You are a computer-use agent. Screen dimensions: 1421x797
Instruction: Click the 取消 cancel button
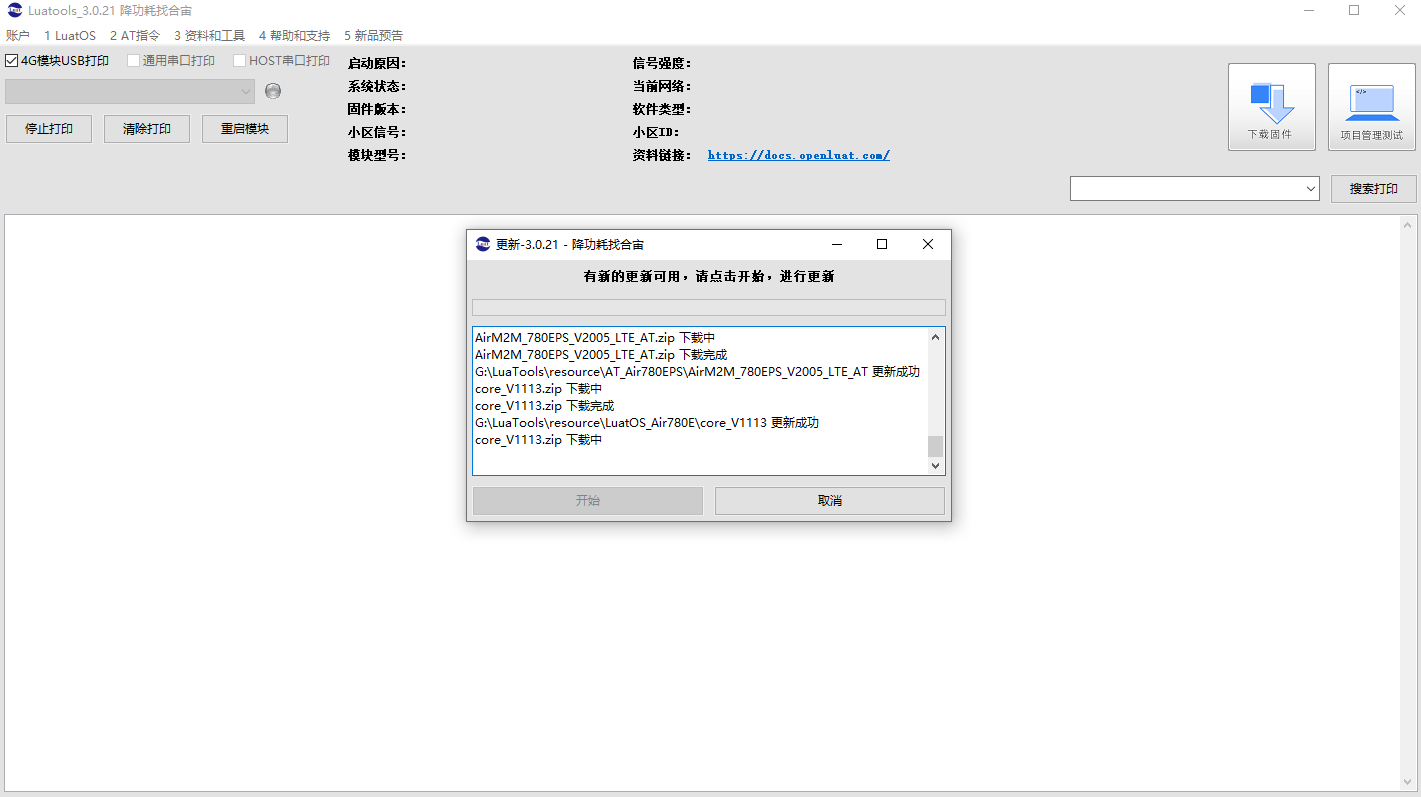(829, 501)
